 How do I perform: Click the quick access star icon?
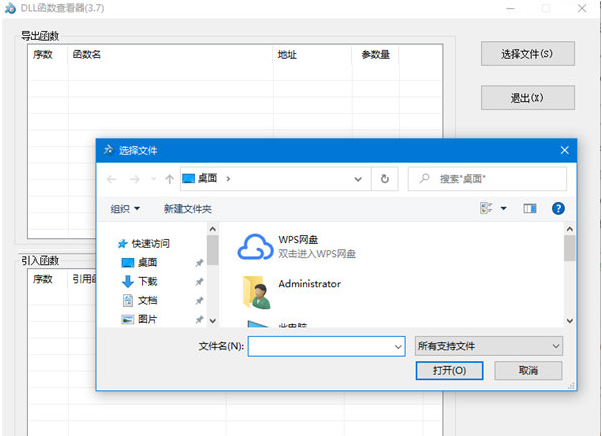(x=122, y=244)
